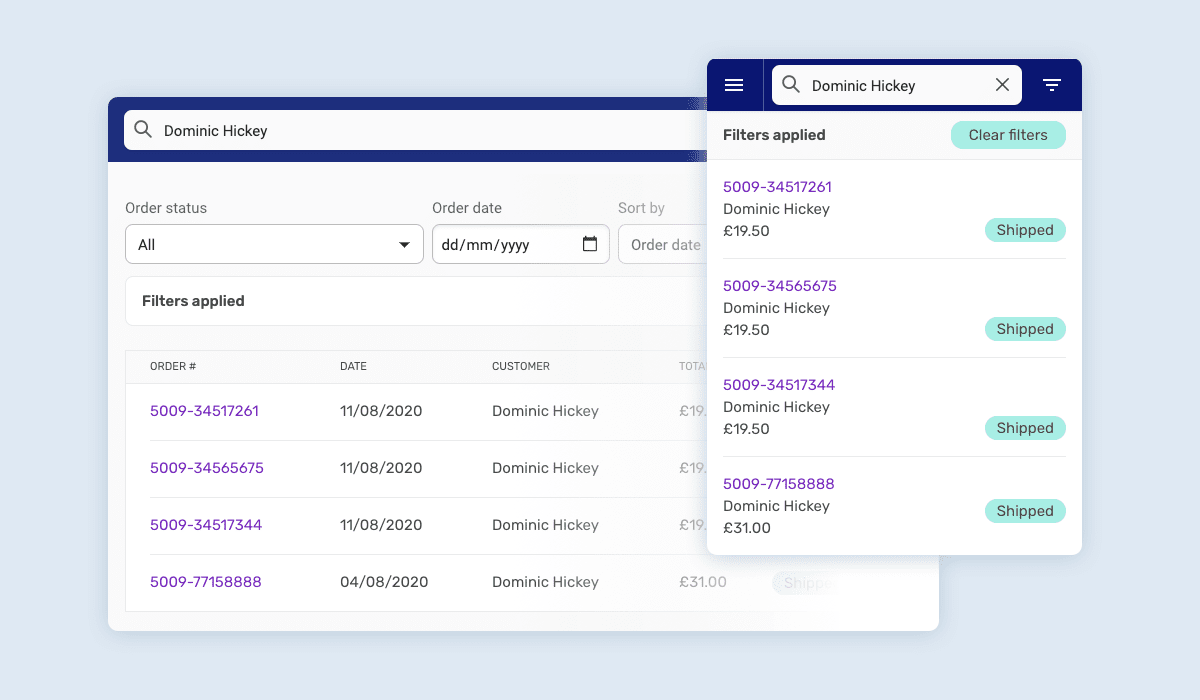Select order 5009-34565675 in the table
Screen dimensions: 1200x700
pyautogui.click(x=206, y=468)
